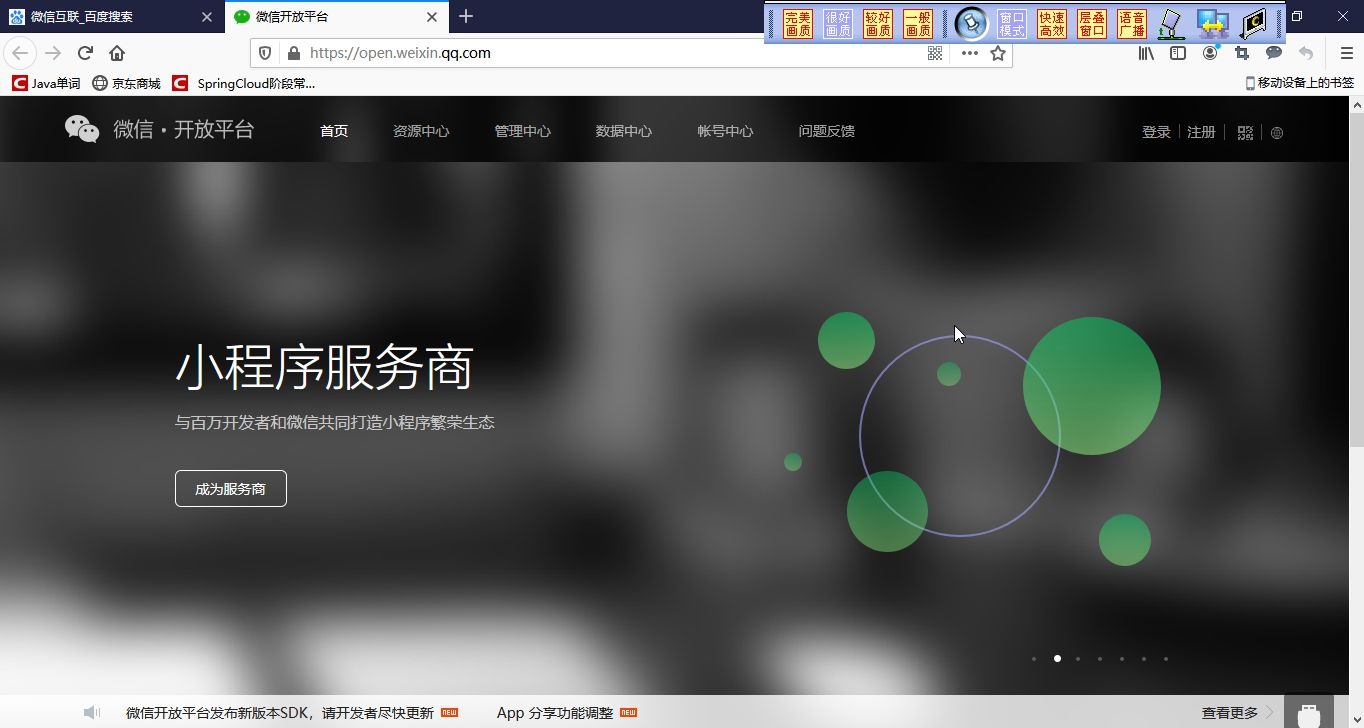
Task: Click the speaker announcement icon
Action: tap(92, 712)
